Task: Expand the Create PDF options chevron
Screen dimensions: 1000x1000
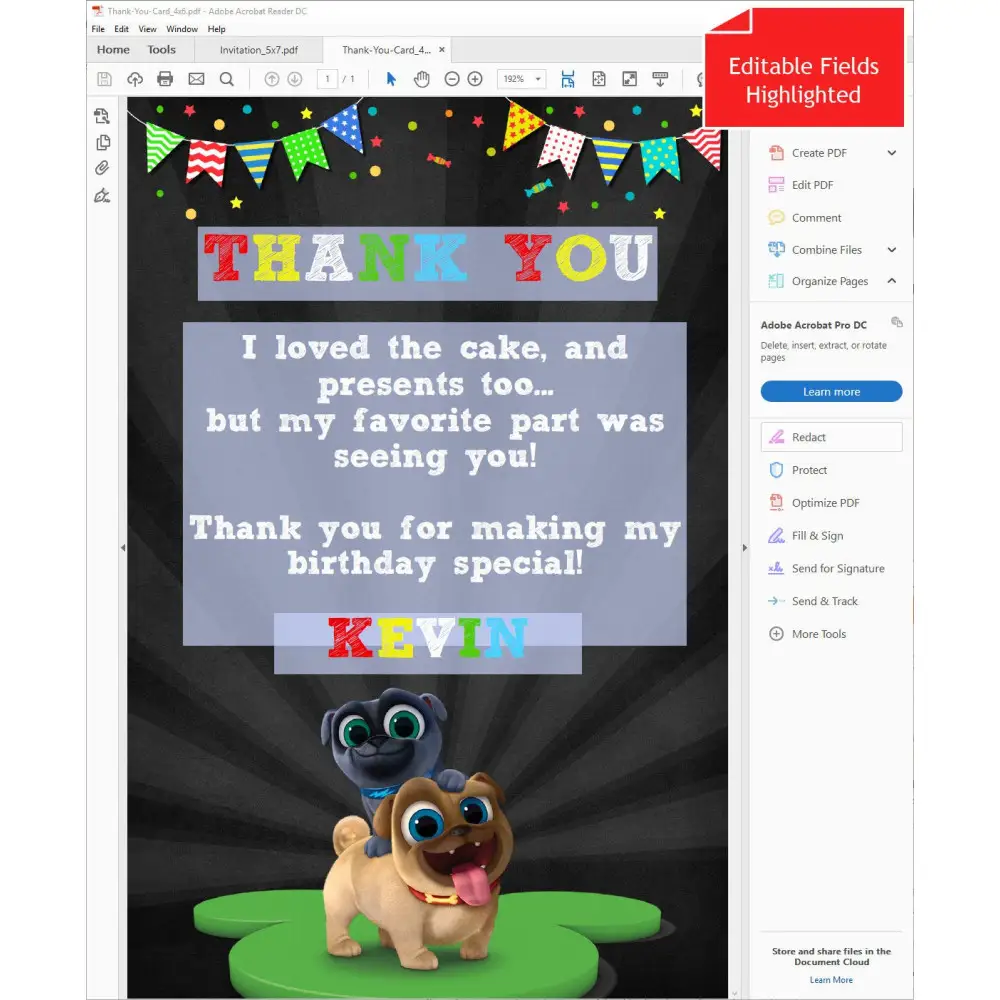Action: click(894, 152)
